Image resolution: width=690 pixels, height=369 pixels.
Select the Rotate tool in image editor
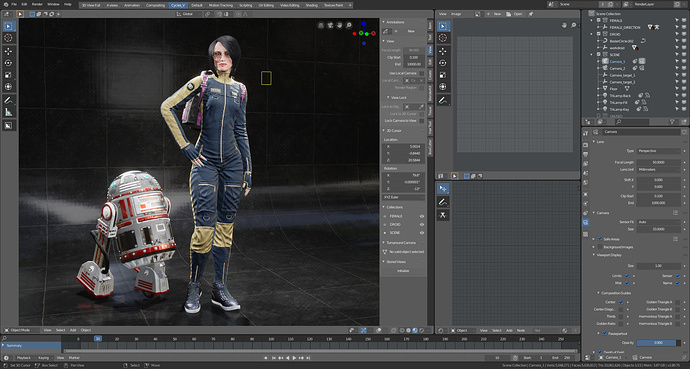[443, 63]
